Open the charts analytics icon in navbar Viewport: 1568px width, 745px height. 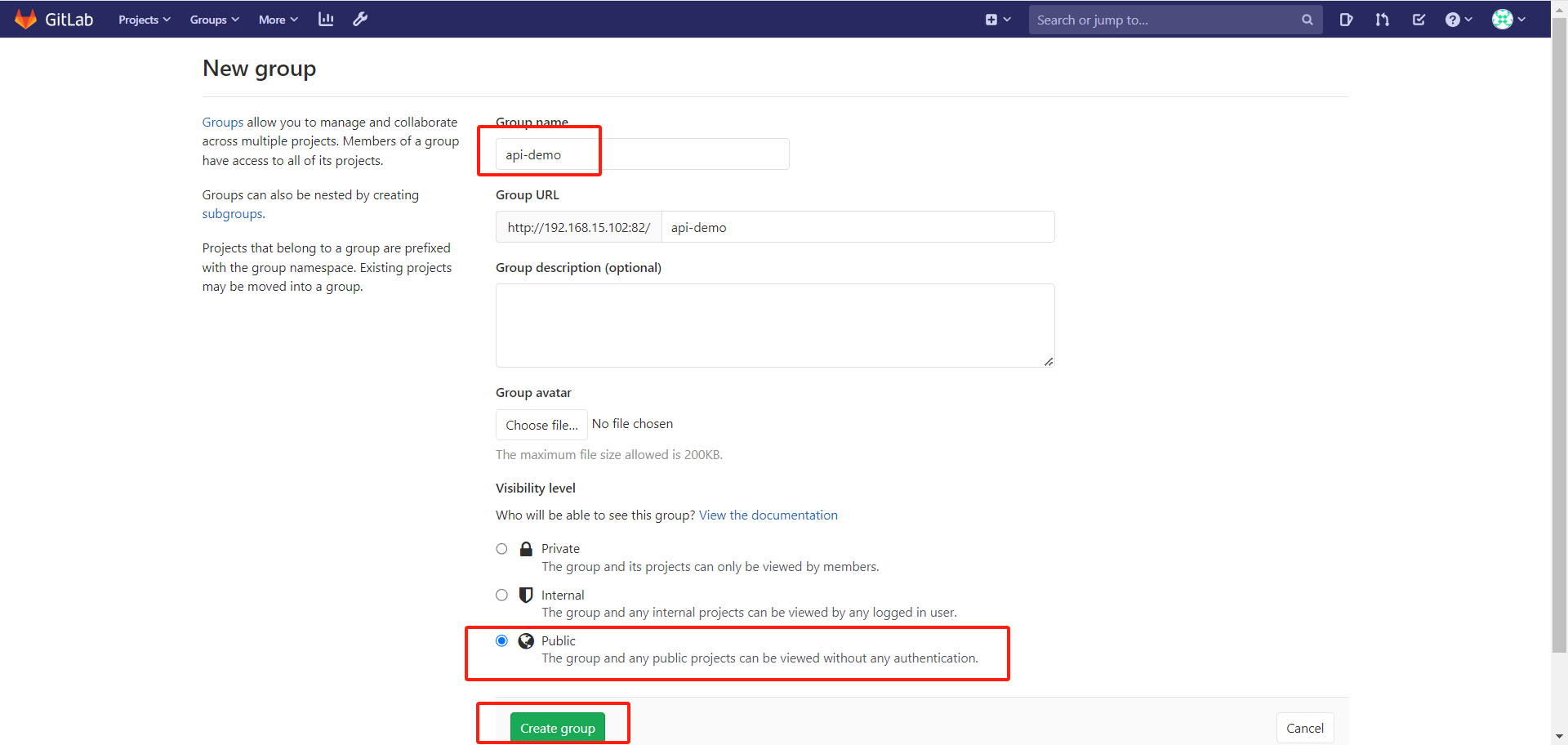click(326, 19)
